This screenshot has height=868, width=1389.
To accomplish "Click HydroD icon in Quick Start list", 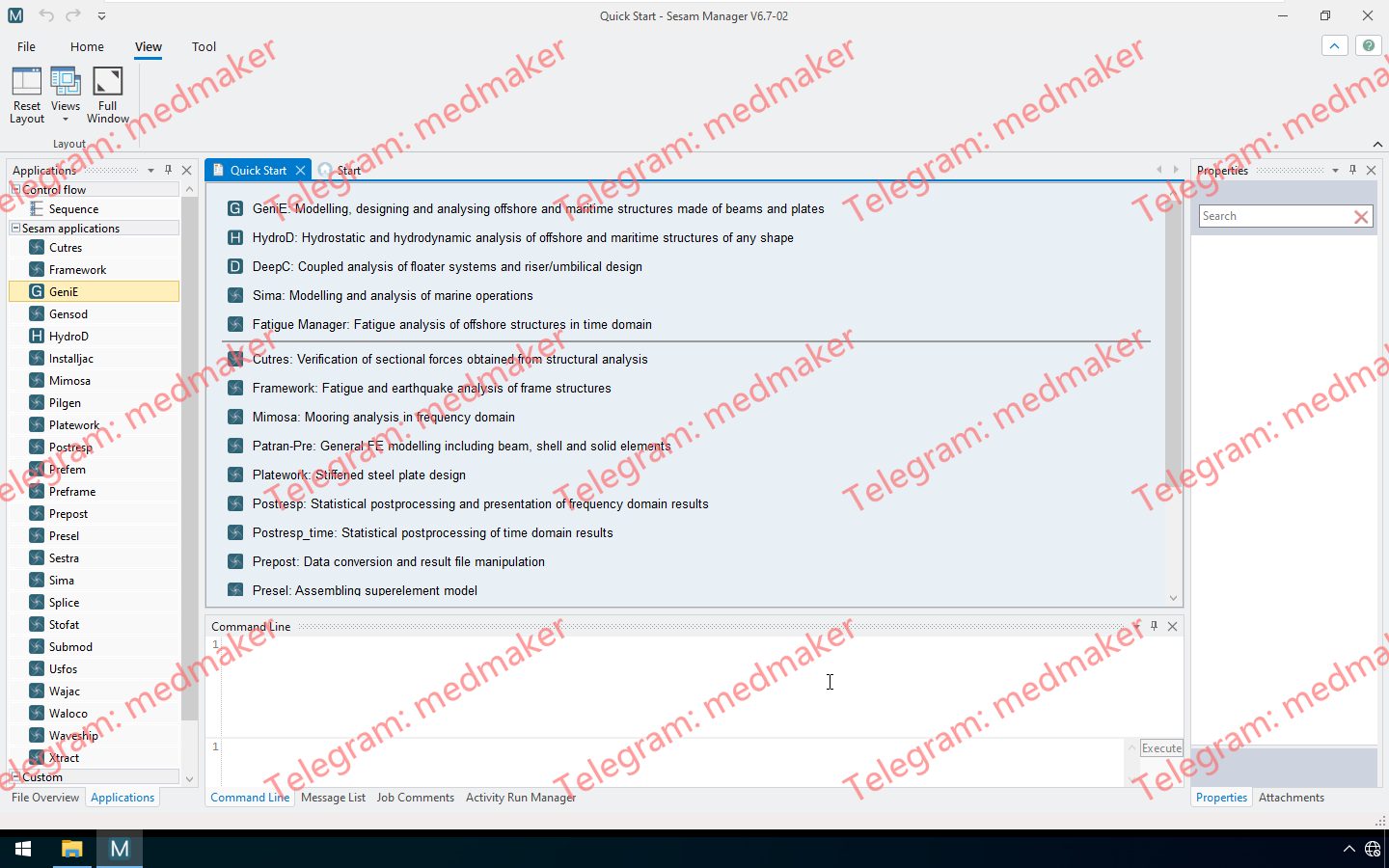I will [234, 237].
